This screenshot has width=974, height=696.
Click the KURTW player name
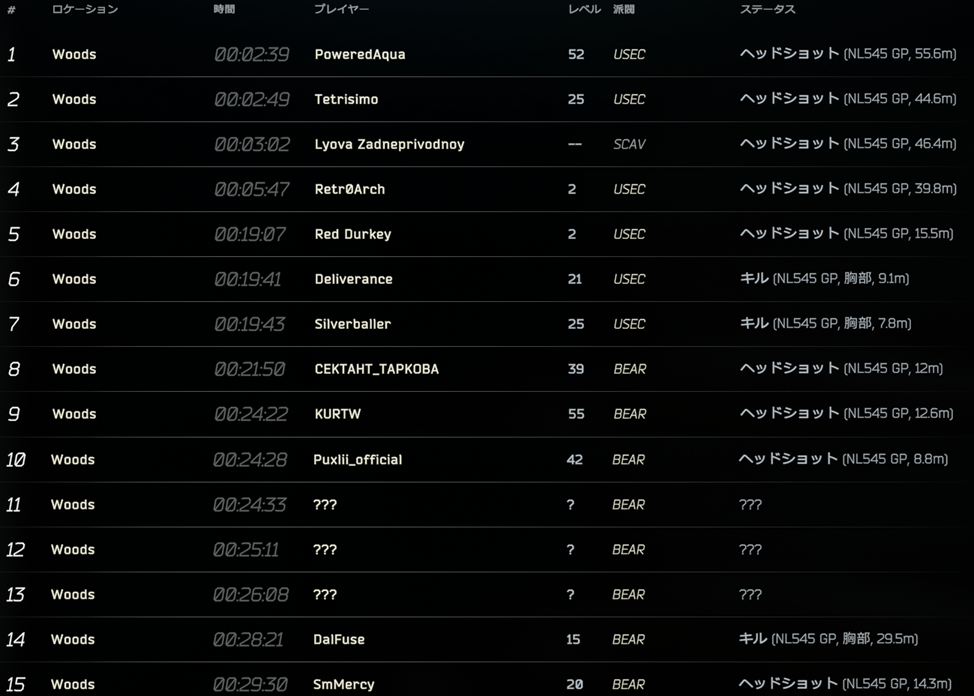pos(337,414)
